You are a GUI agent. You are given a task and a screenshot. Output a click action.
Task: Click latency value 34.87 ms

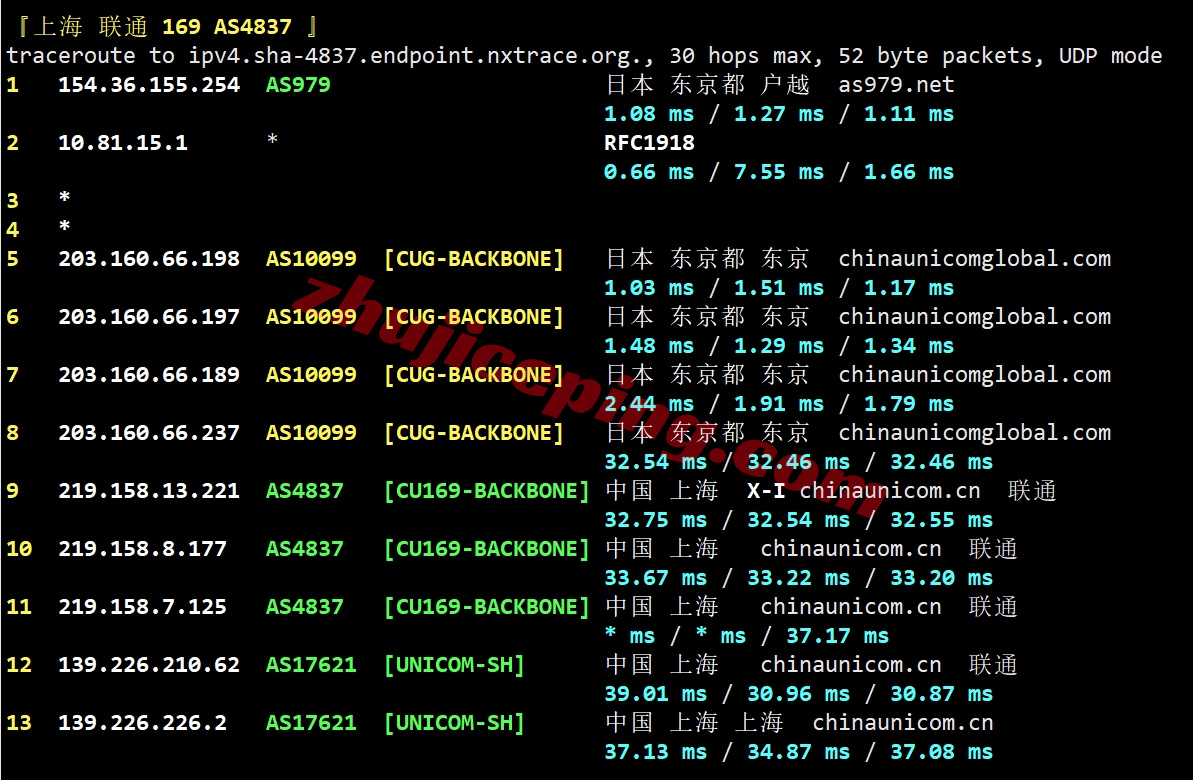pyautogui.click(x=798, y=752)
